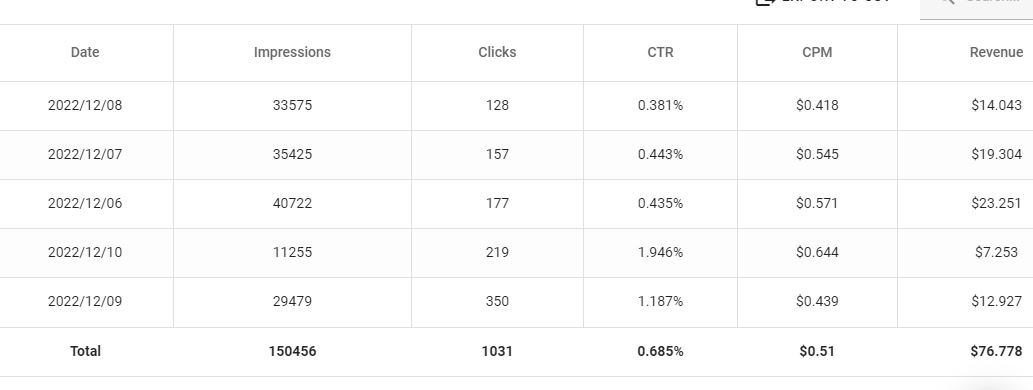
Task: Click the $76.778 total revenue cell
Action: click(996, 351)
